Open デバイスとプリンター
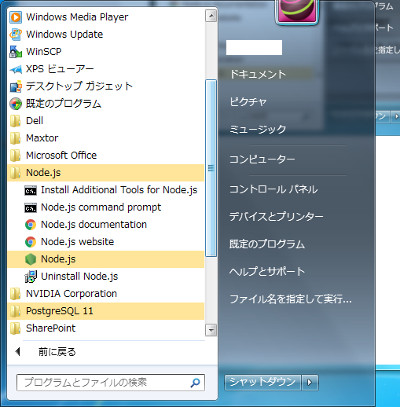The image size is (400, 407). pyautogui.click(x=276, y=217)
